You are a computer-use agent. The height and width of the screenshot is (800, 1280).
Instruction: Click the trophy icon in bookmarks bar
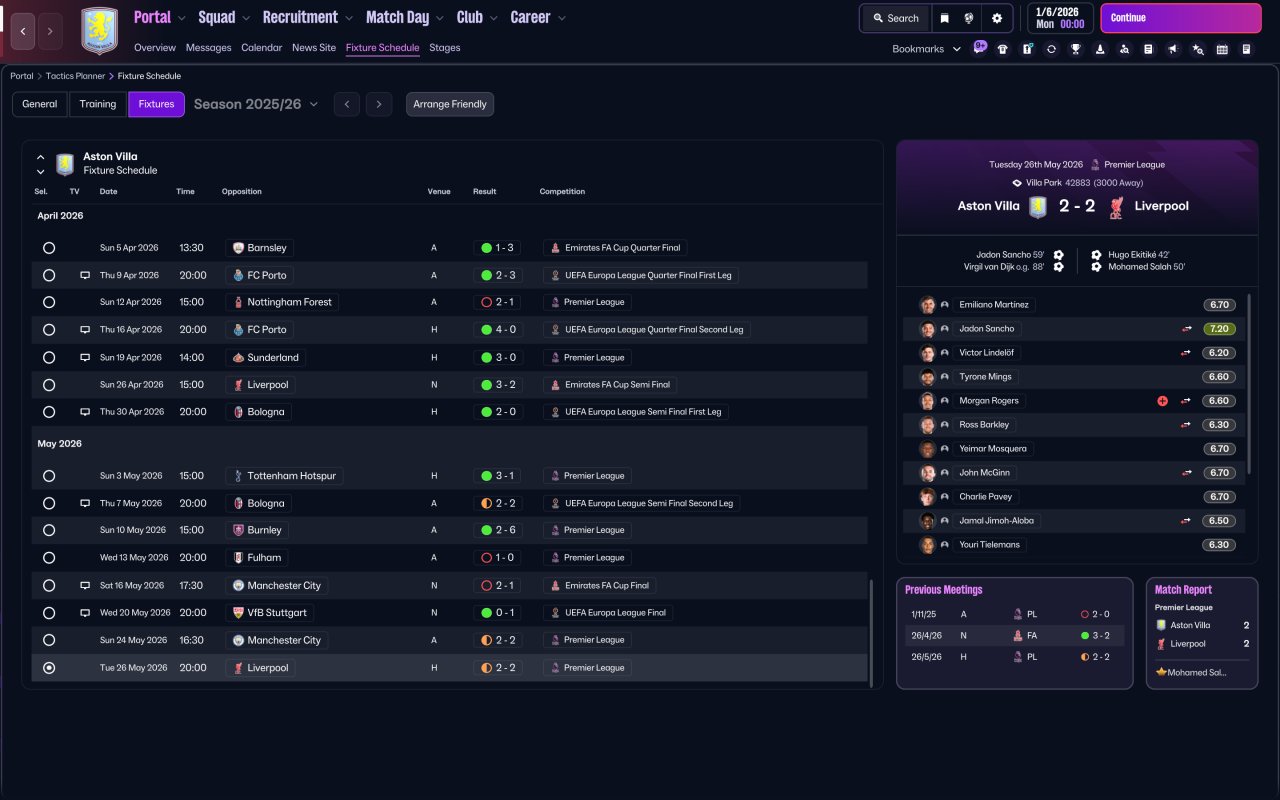[1076, 49]
